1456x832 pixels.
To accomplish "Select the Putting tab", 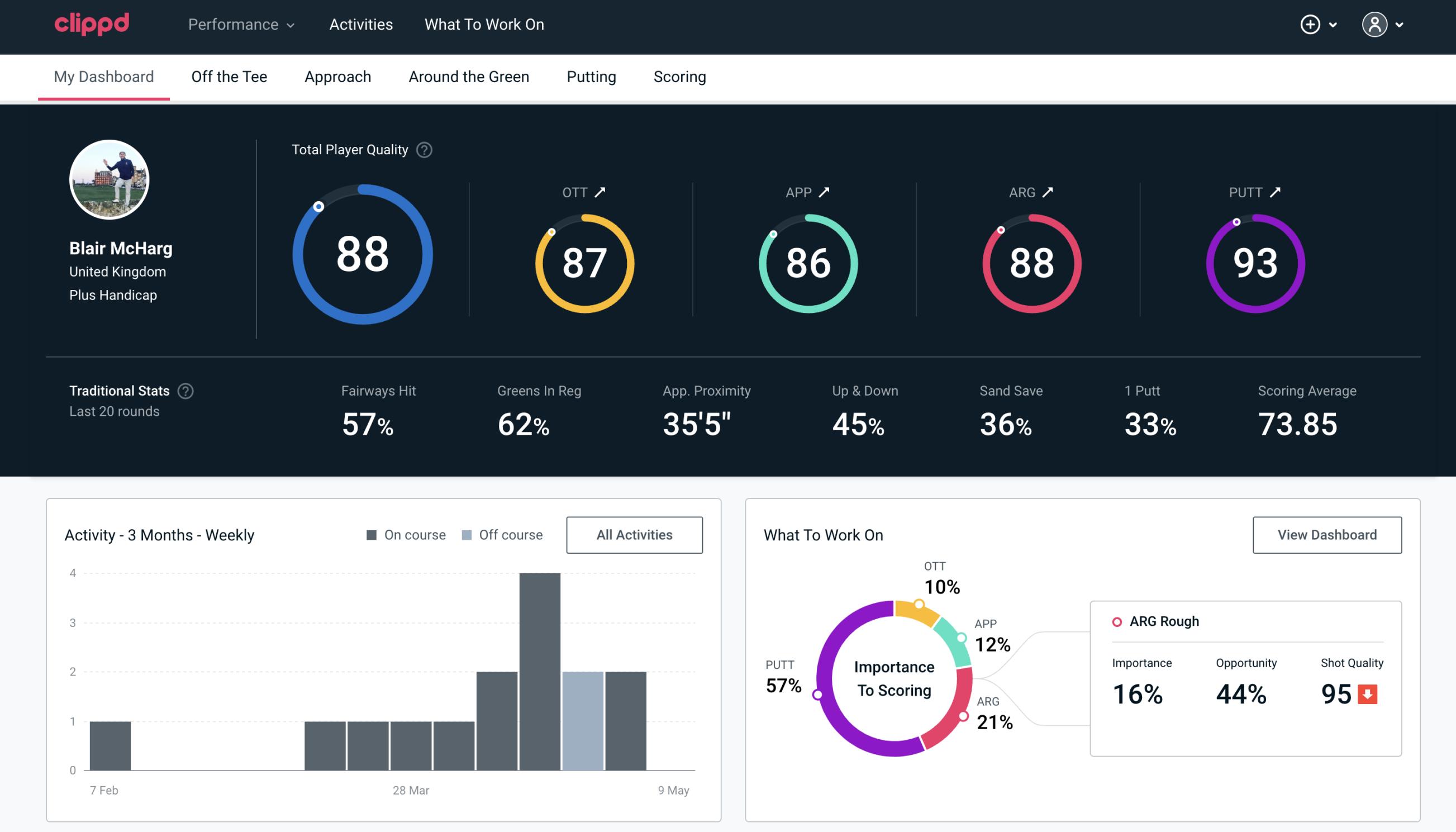I will pyautogui.click(x=591, y=76).
